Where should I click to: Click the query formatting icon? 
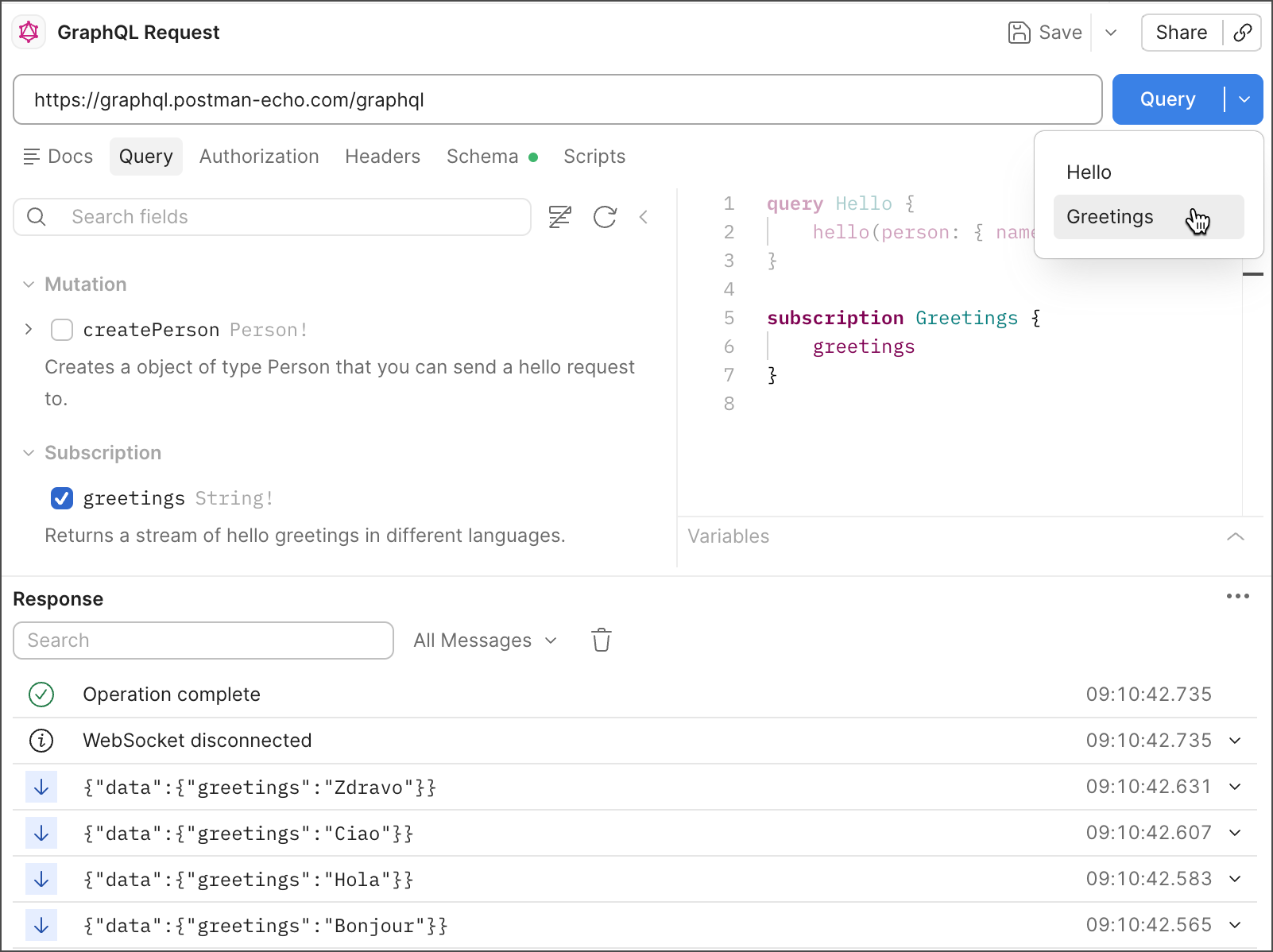[560, 217]
